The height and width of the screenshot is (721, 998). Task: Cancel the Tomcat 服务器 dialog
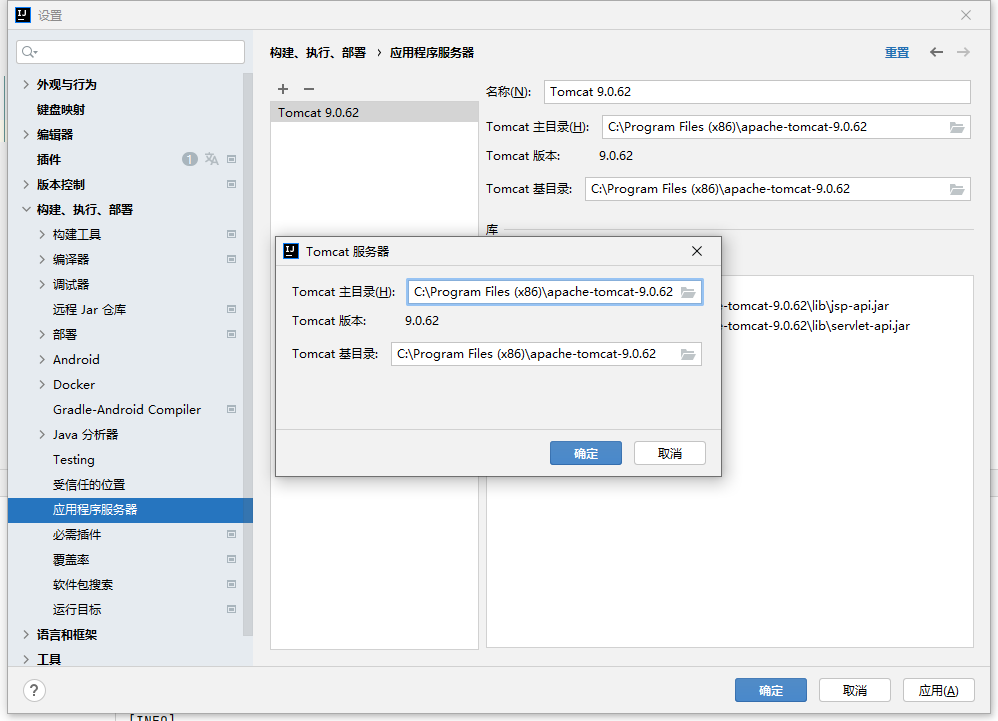670,453
